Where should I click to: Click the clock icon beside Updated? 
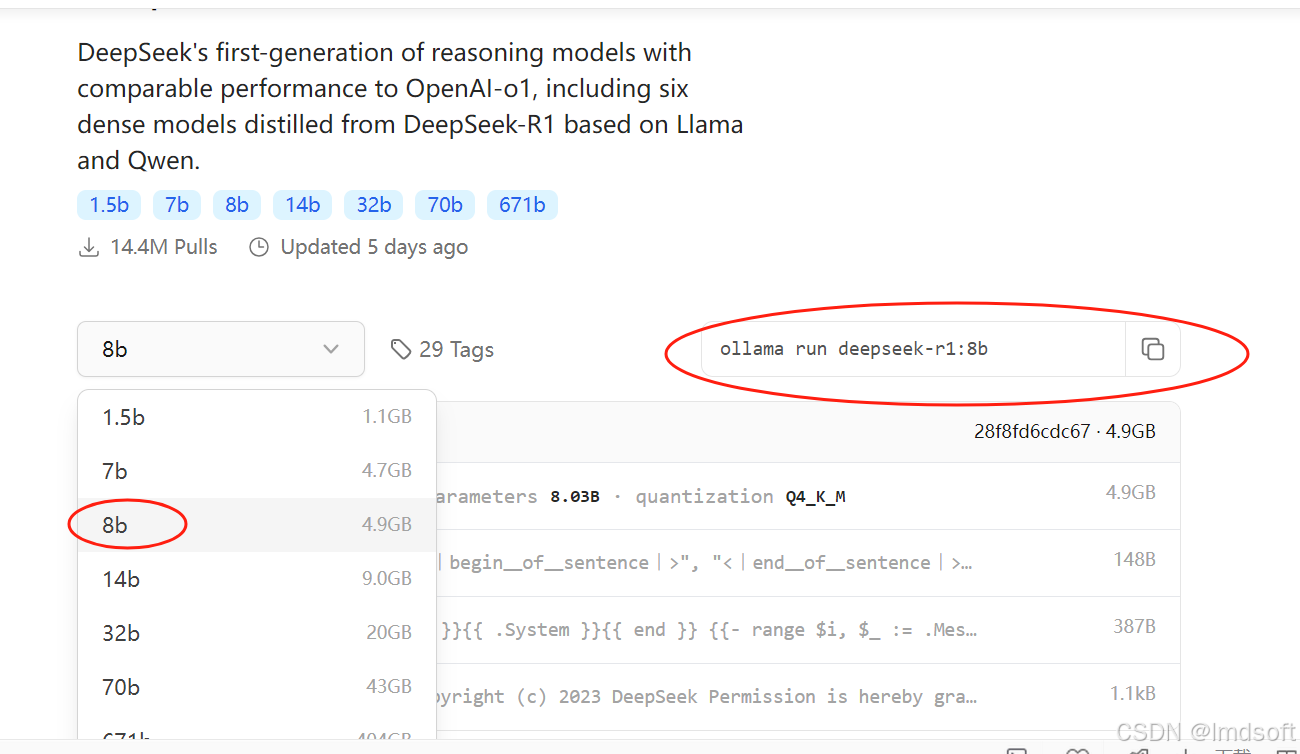point(259,247)
